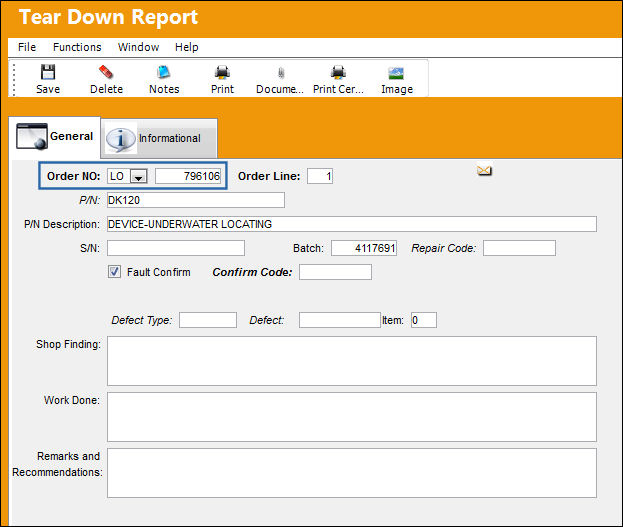Click the Save floppy disk icon
Image resolution: width=623 pixels, height=527 pixels.
(48, 72)
